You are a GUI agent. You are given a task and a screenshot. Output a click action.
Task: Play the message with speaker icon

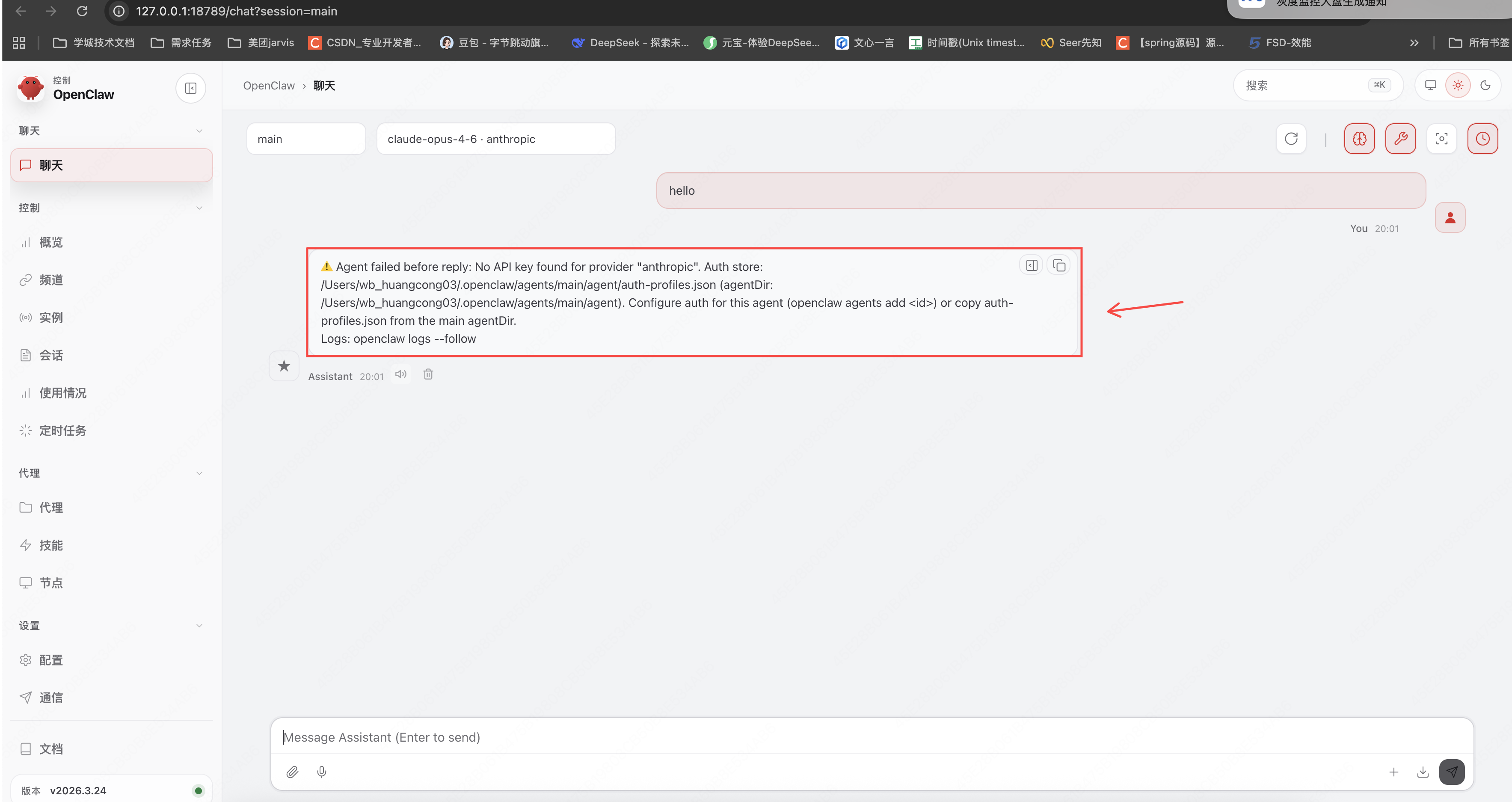tap(401, 374)
